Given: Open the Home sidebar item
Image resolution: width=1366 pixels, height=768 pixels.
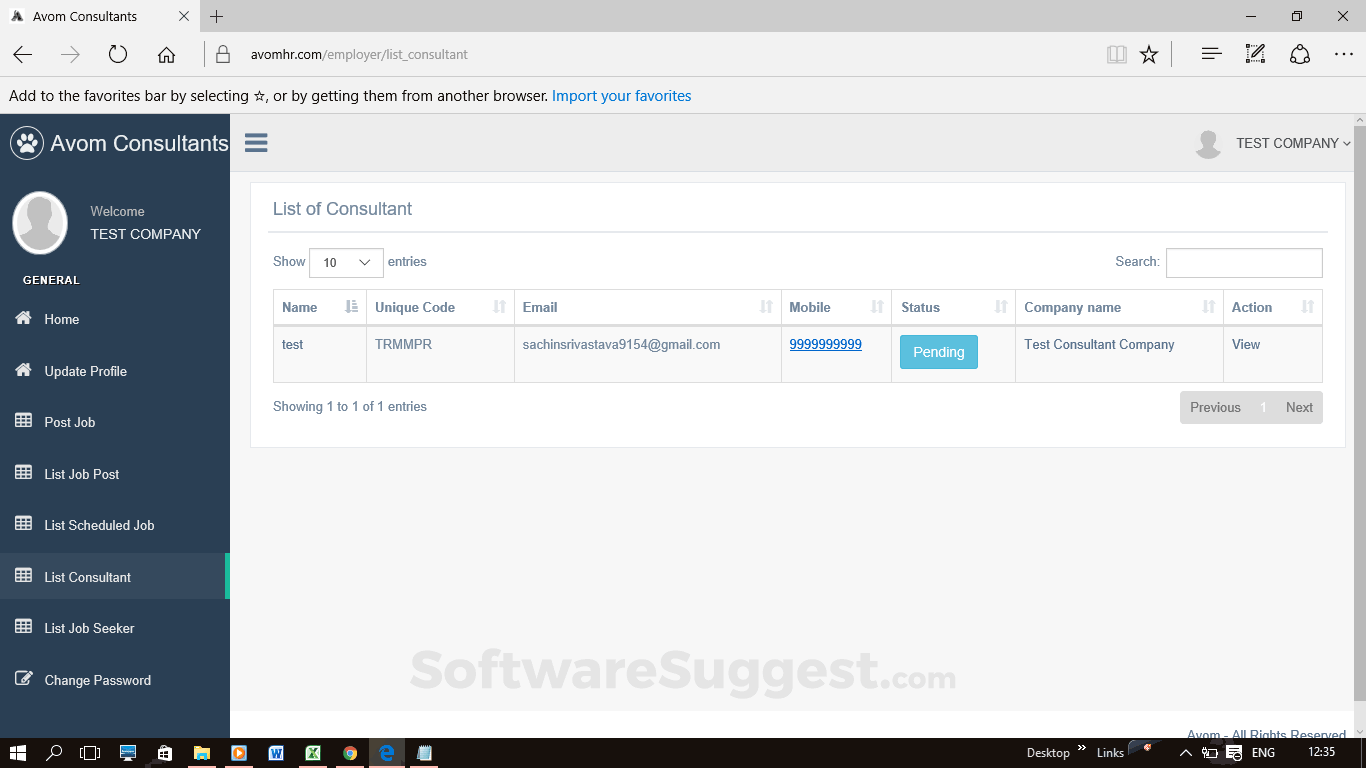Looking at the screenshot, I should (x=61, y=319).
